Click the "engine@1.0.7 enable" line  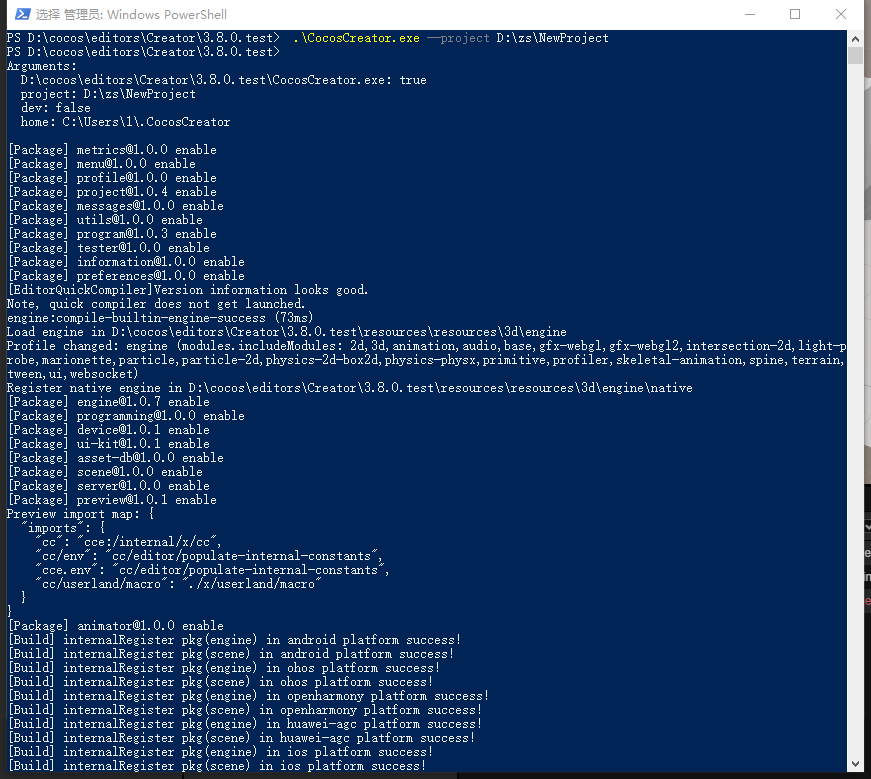(x=109, y=402)
